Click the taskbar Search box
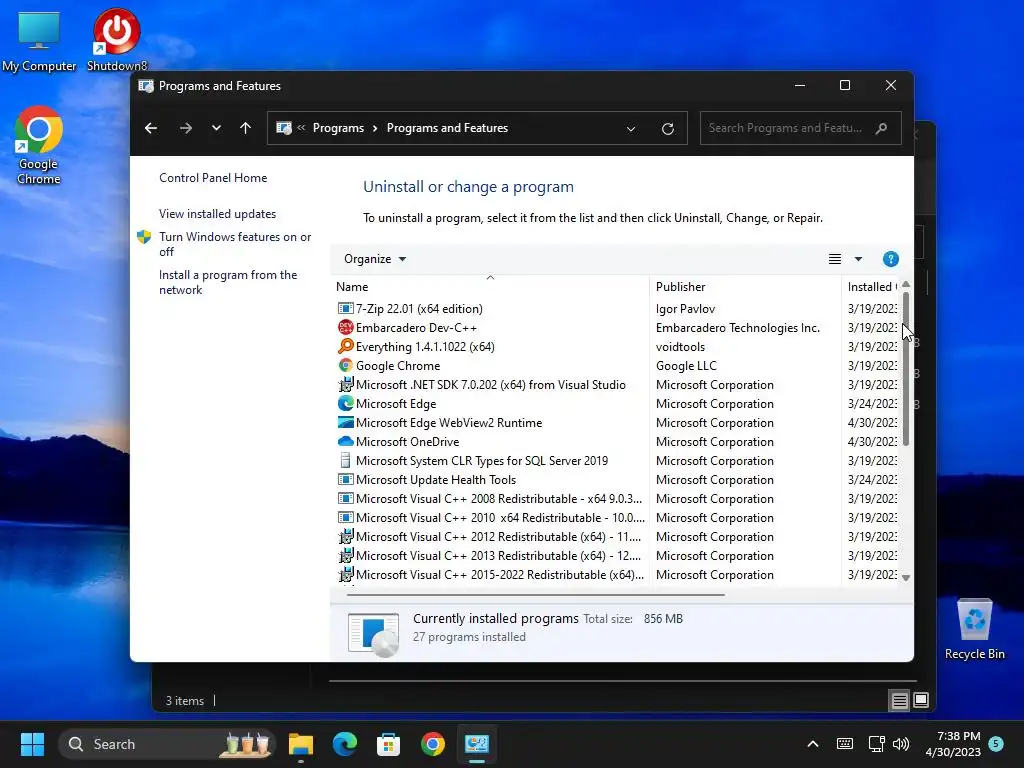1024x768 pixels. click(x=167, y=744)
